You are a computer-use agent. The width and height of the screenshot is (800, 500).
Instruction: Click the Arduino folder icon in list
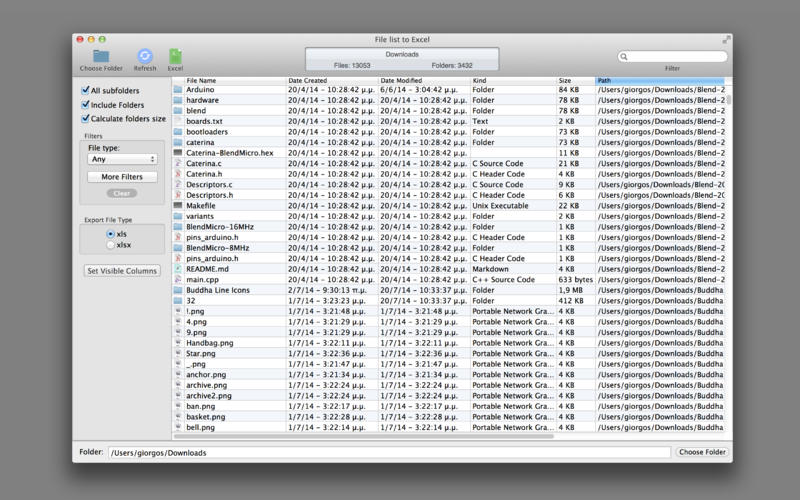click(x=178, y=90)
